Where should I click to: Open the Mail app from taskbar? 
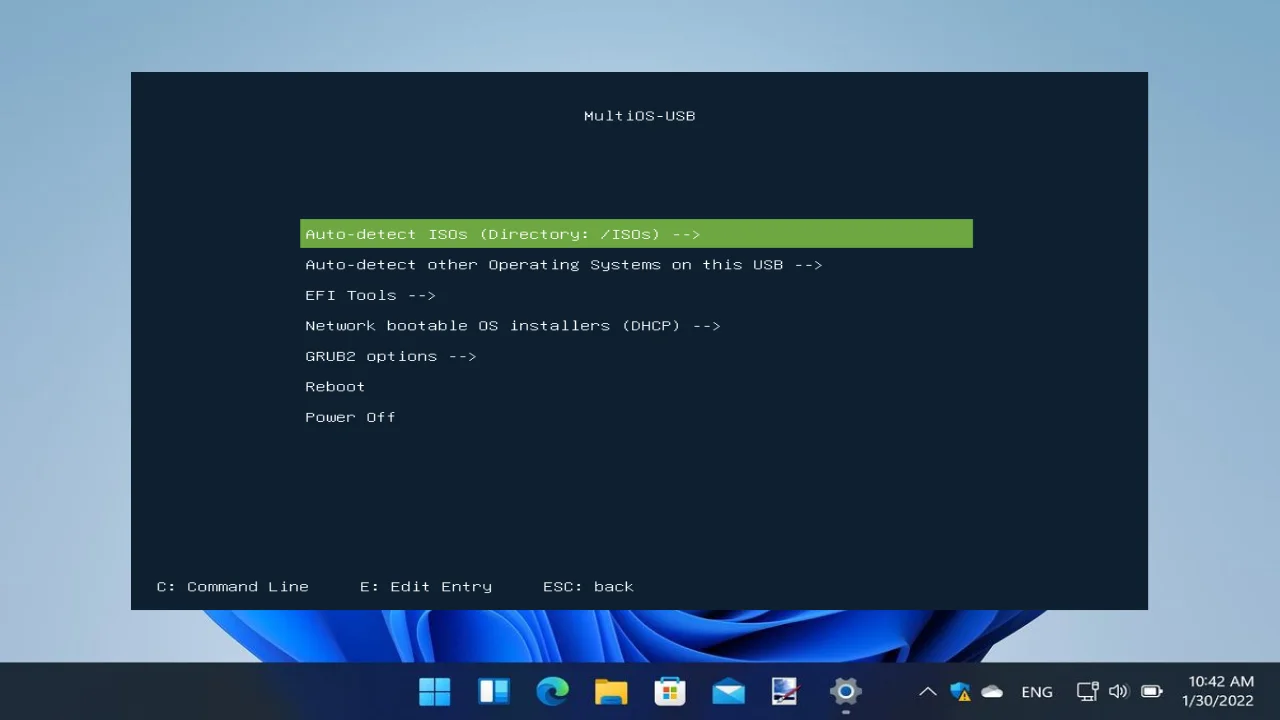[728, 691]
